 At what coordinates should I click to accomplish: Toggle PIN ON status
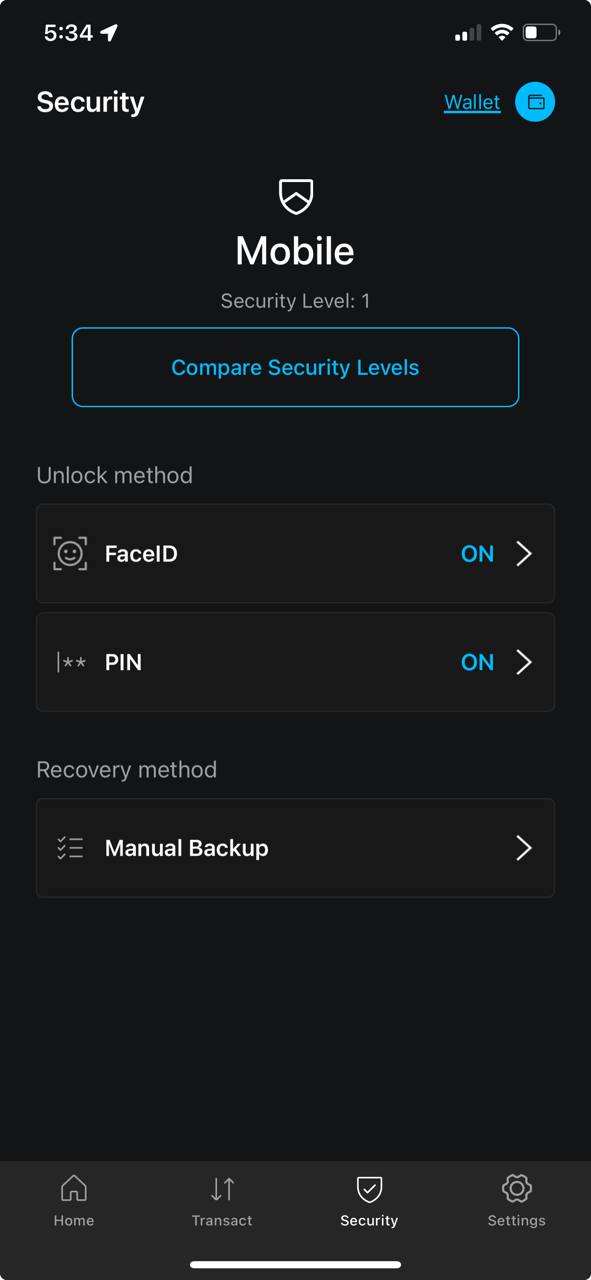[x=477, y=662]
